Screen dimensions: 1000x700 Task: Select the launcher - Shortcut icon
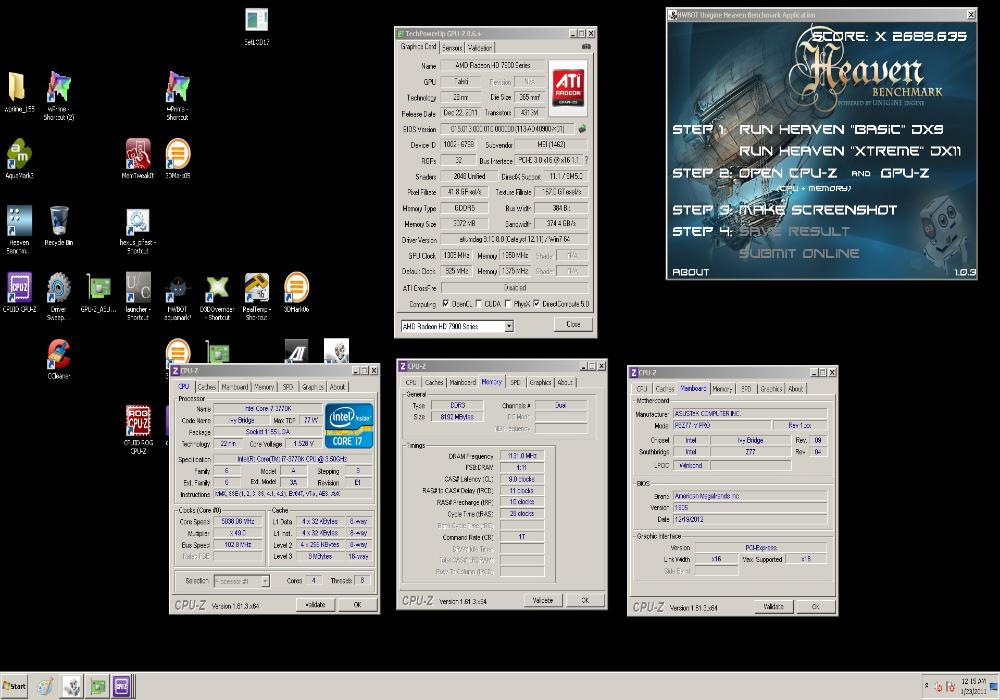click(138, 296)
